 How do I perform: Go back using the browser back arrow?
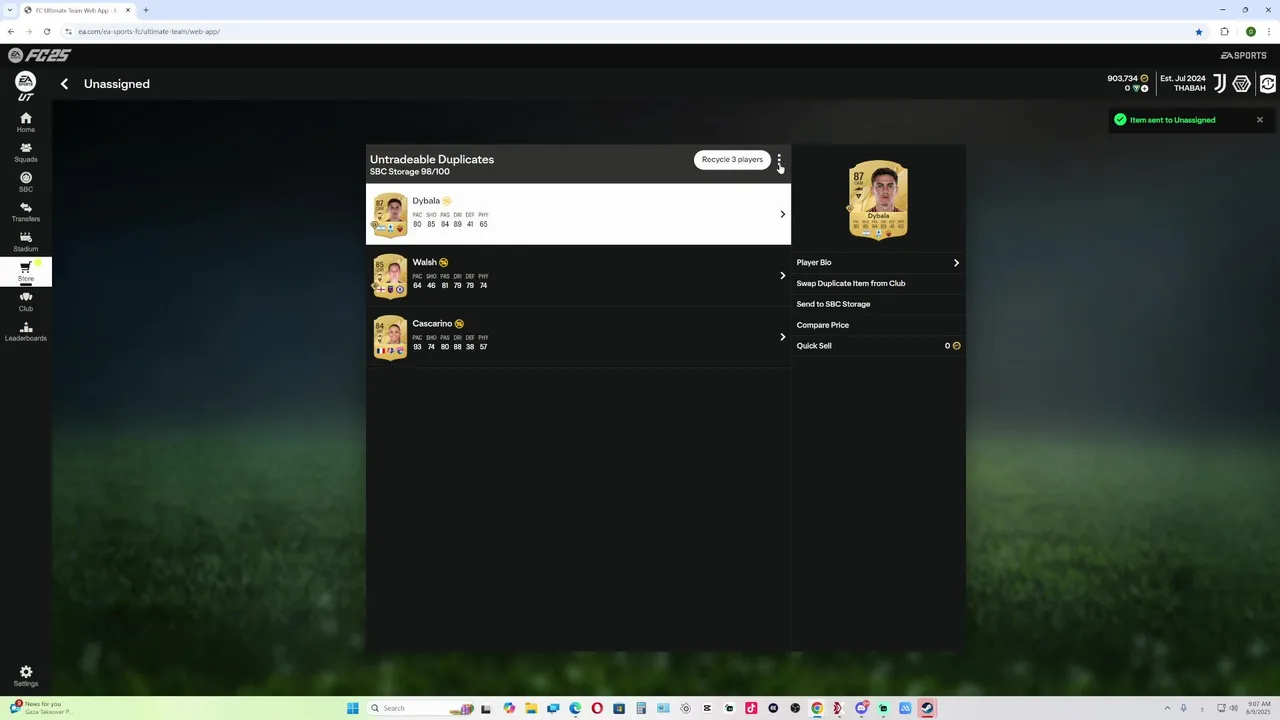11,31
